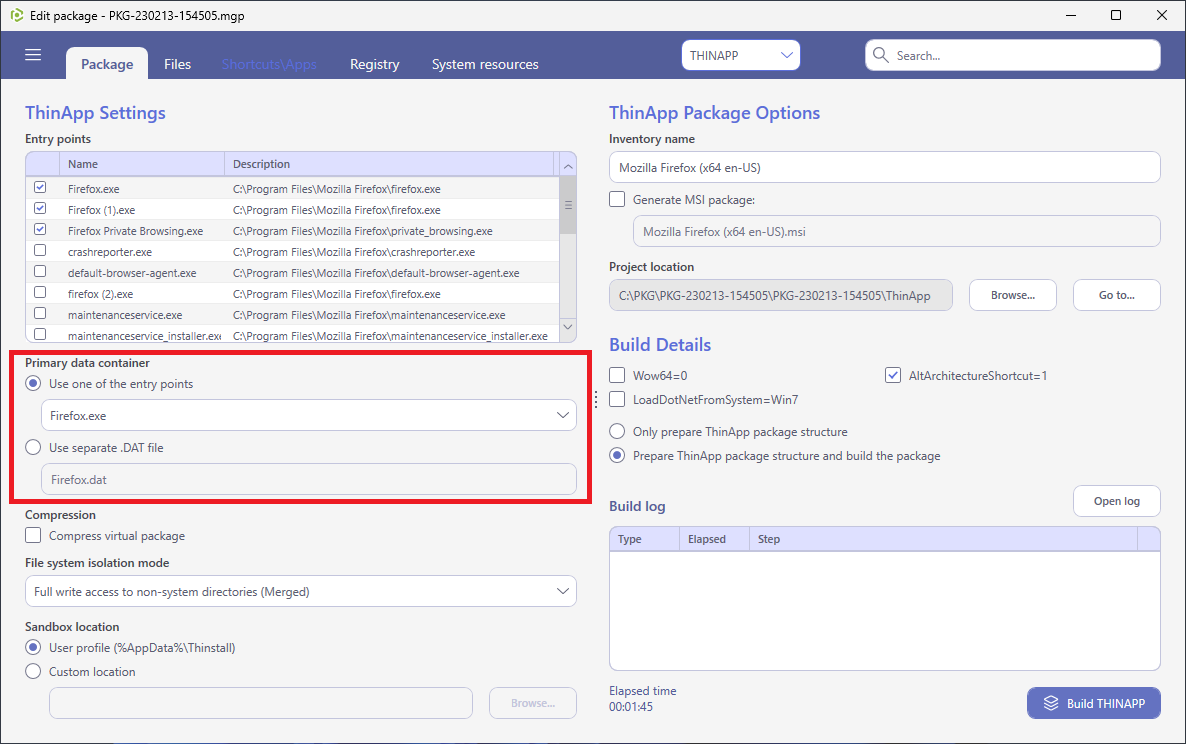
Task: Select 'Only prepare ThinApp package structure'
Action: pyautogui.click(x=617, y=431)
